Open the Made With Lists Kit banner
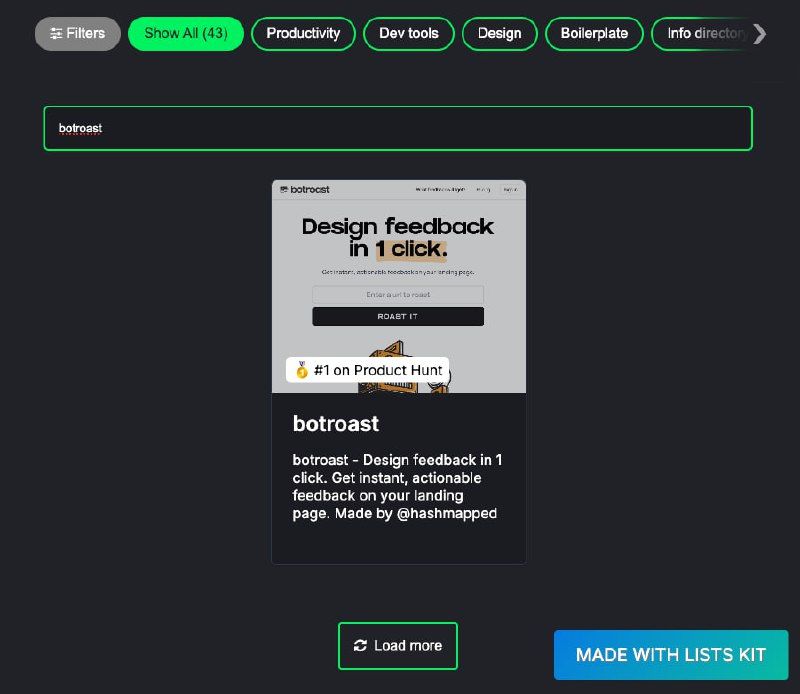Viewport: 800px width, 694px height. pos(671,655)
